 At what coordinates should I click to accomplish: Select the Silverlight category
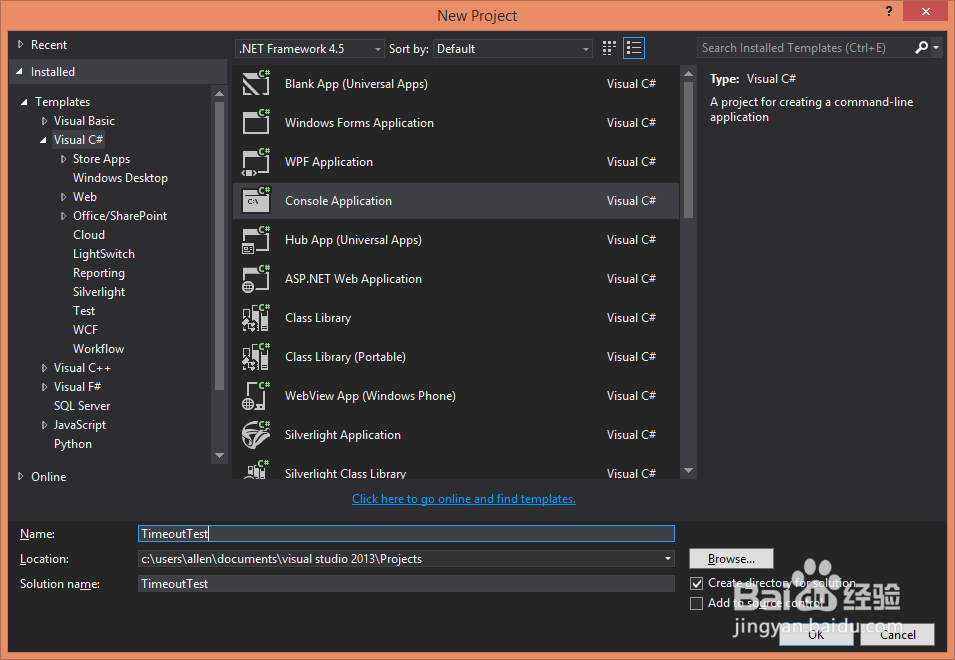99,292
